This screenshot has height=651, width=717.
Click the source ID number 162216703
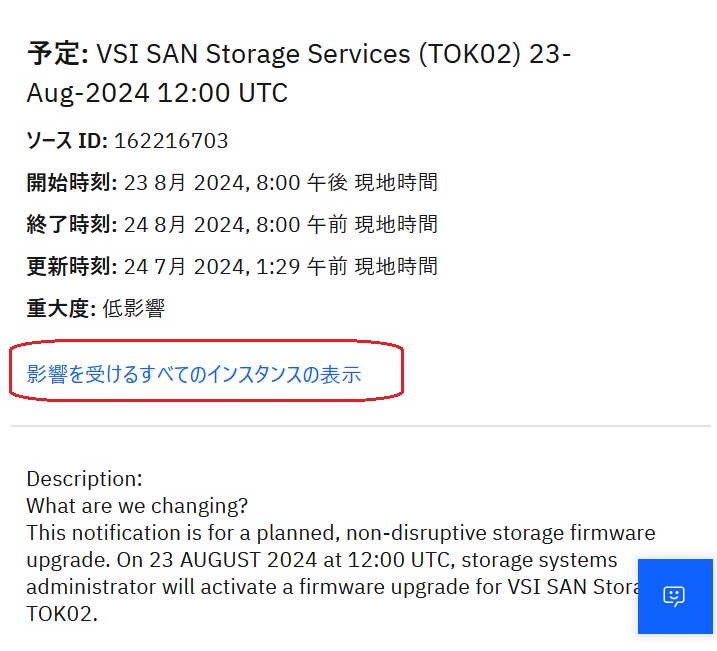pyautogui.click(x=171, y=140)
